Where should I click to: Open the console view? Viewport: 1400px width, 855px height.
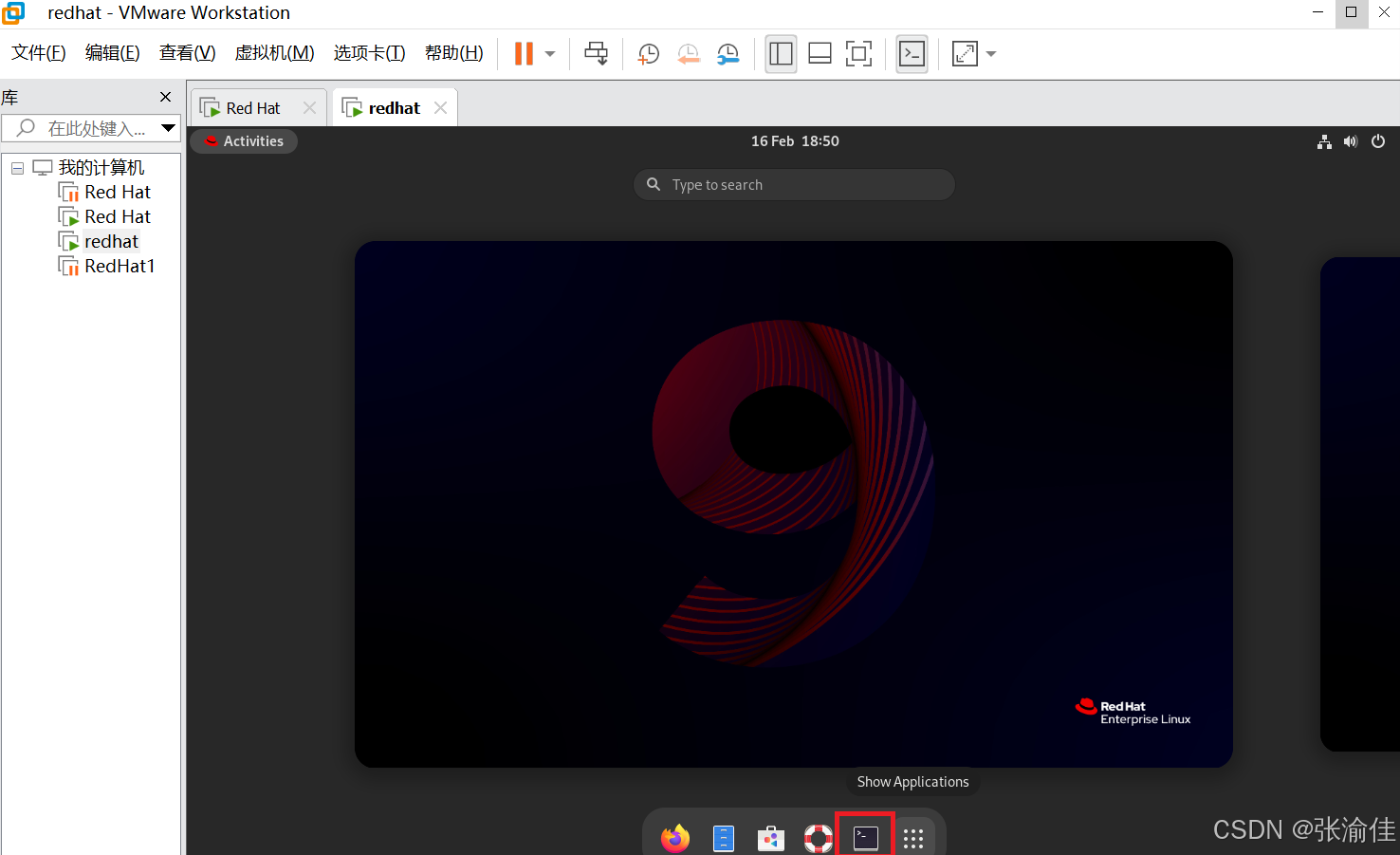(x=912, y=54)
